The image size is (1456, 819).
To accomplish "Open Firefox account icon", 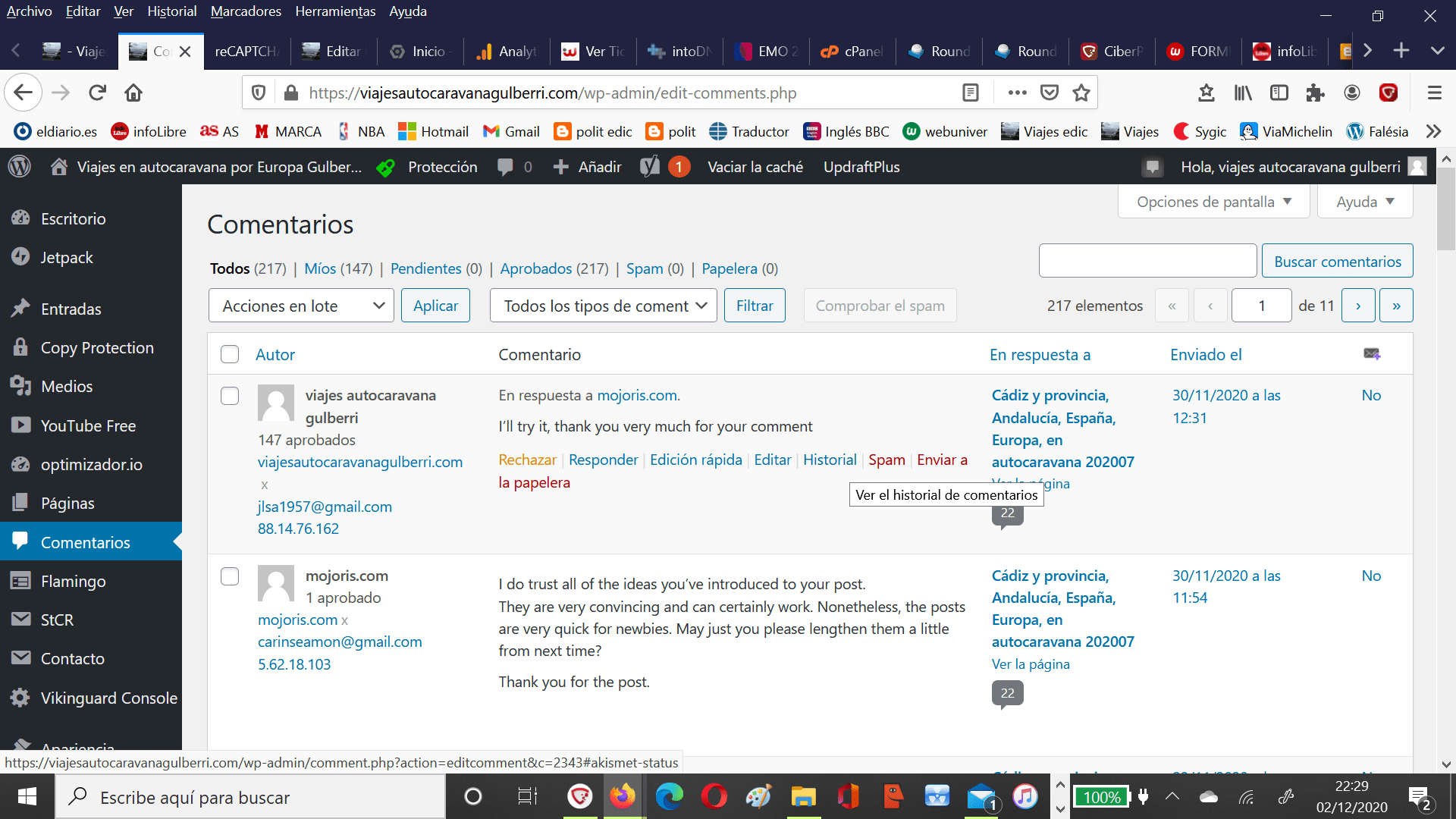I will pyautogui.click(x=1351, y=93).
